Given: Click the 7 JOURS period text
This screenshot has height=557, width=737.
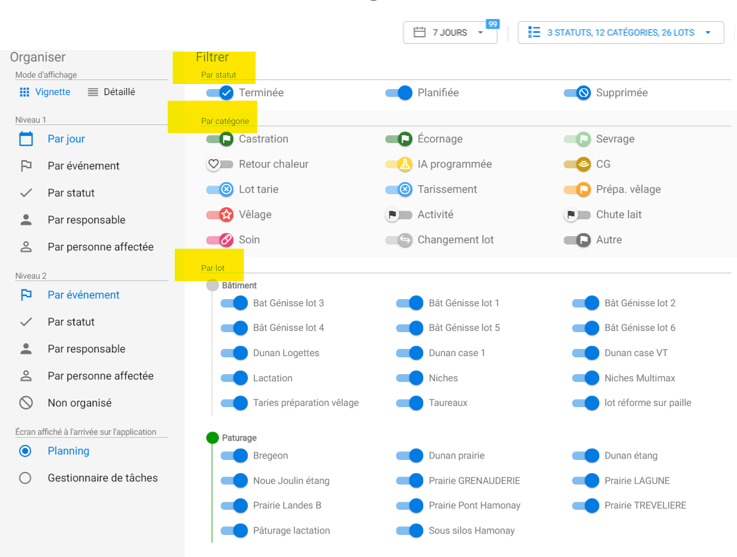Looking at the screenshot, I should (x=450, y=32).
